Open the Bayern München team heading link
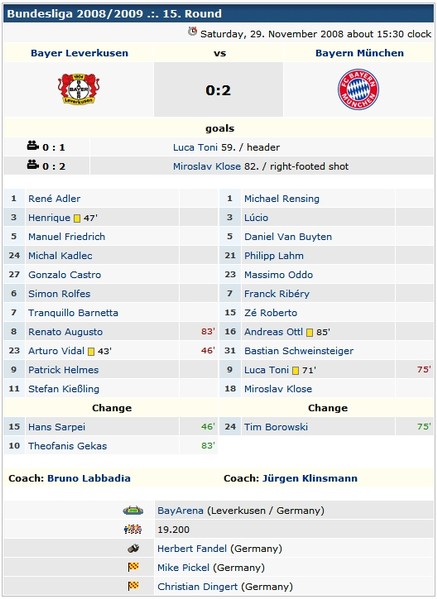Viewport: 437px width, 599px height. click(x=359, y=53)
